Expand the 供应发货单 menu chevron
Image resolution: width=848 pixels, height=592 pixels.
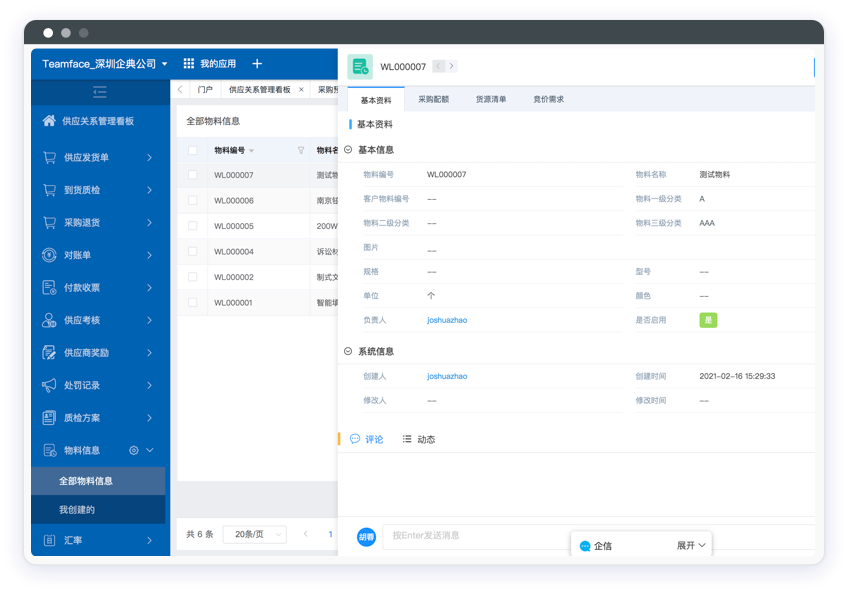click(x=149, y=157)
